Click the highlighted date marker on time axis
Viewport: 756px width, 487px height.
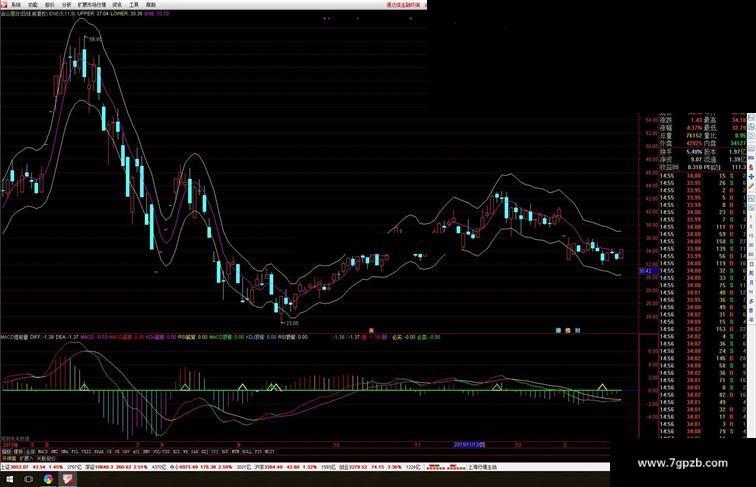point(469,445)
